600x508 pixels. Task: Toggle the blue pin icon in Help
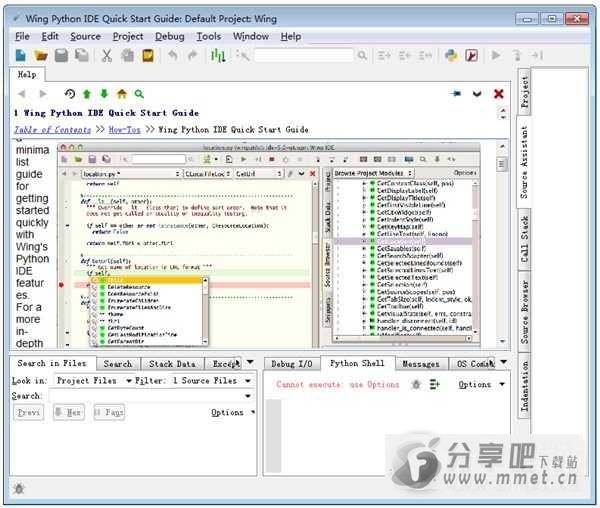point(456,94)
